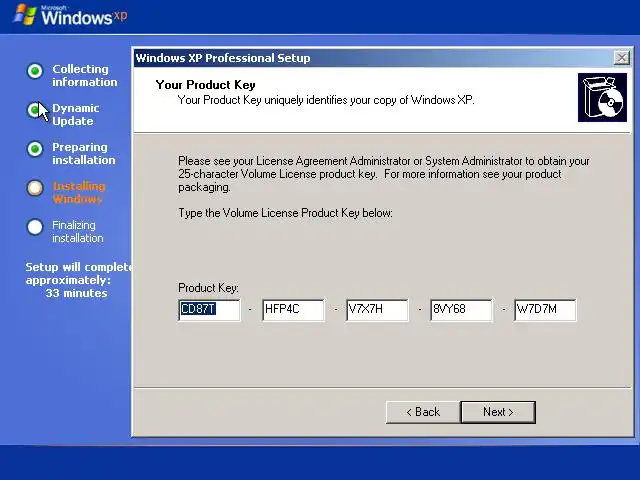640x480 pixels.
Task: Click into the 8VY68 product key box
Action: pyautogui.click(x=461, y=310)
